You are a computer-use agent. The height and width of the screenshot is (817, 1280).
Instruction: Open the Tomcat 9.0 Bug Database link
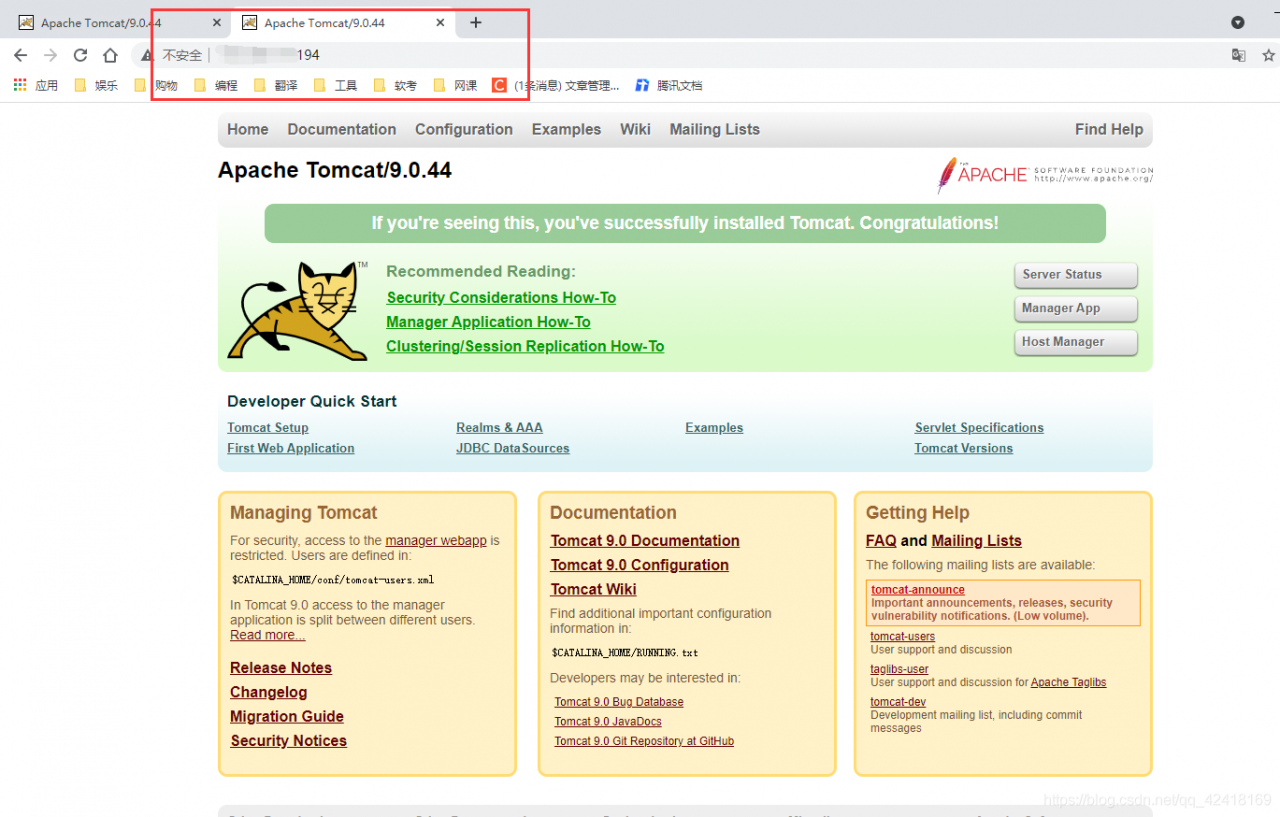pyautogui.click(x=619, y=702)
